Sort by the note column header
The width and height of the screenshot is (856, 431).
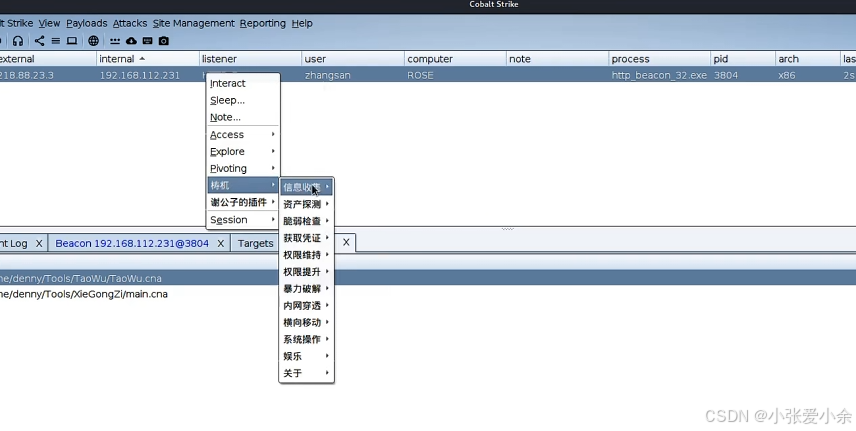557,59
